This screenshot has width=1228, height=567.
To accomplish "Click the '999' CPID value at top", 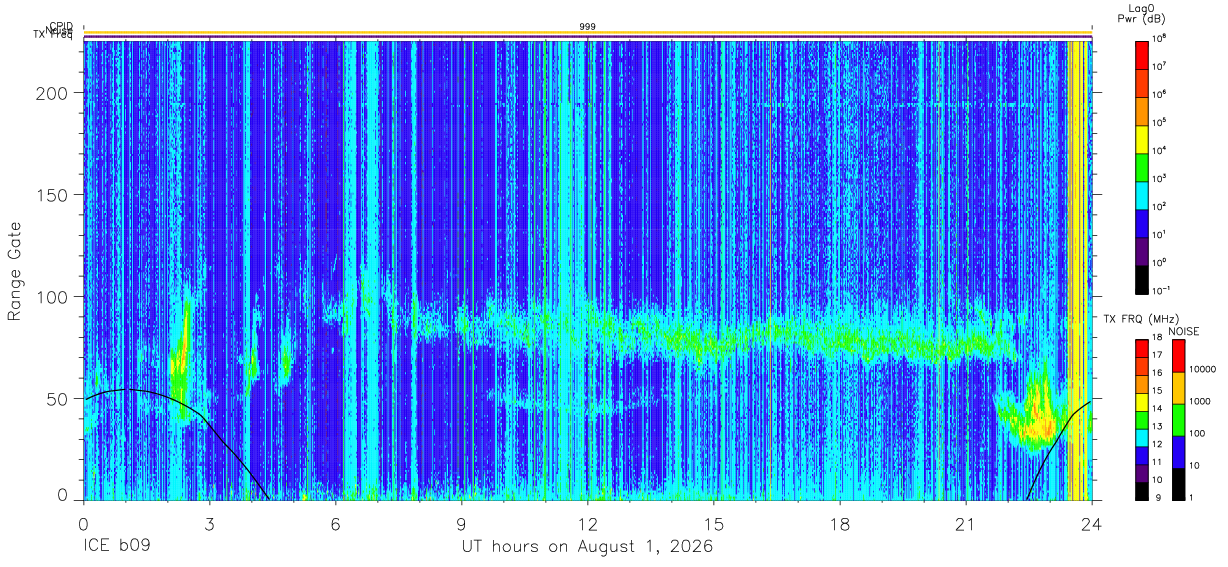I will 587,26.
